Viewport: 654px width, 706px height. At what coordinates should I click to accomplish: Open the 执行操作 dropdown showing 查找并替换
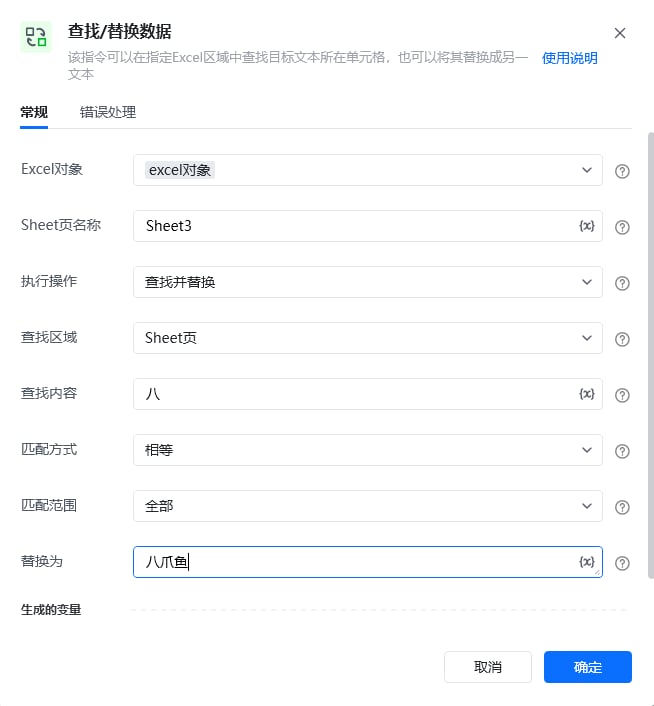[x=368, y=282]
